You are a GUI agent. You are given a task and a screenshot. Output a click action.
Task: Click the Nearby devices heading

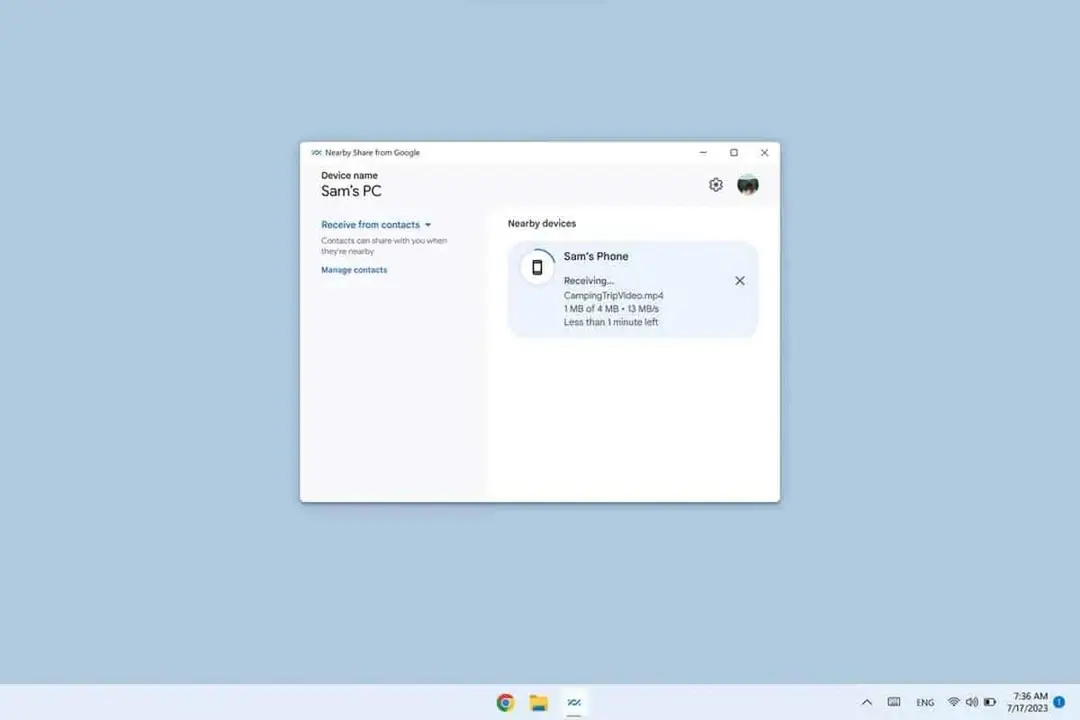(x=542, y=223)
